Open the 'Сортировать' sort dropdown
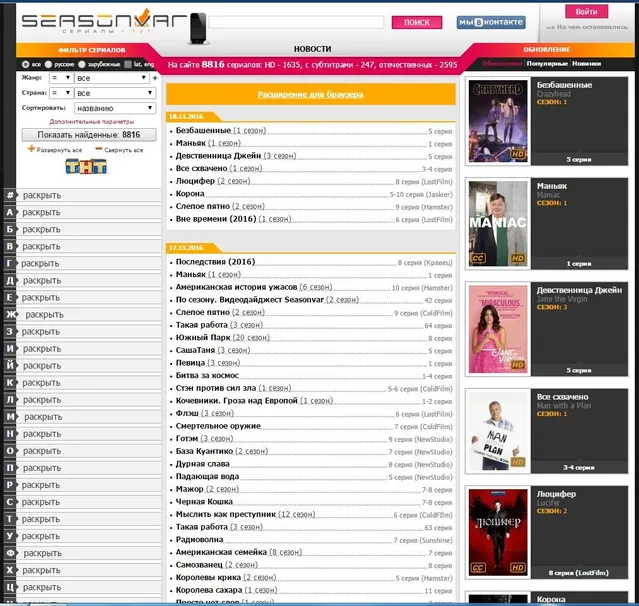Viewport: 639px width, 606px height. tap(114, 107)
